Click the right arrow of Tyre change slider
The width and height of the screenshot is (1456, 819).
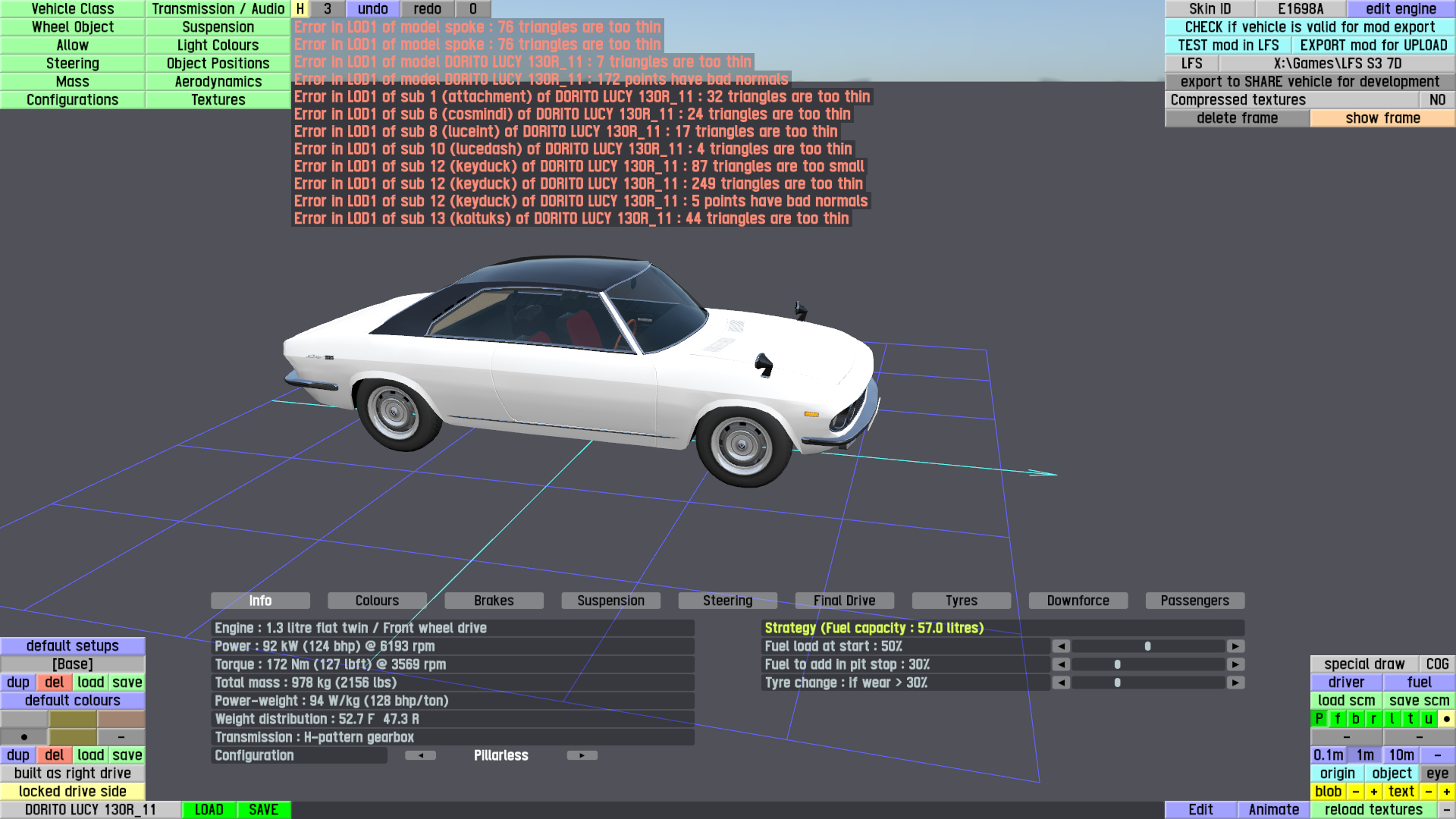tap(1235, 682)
